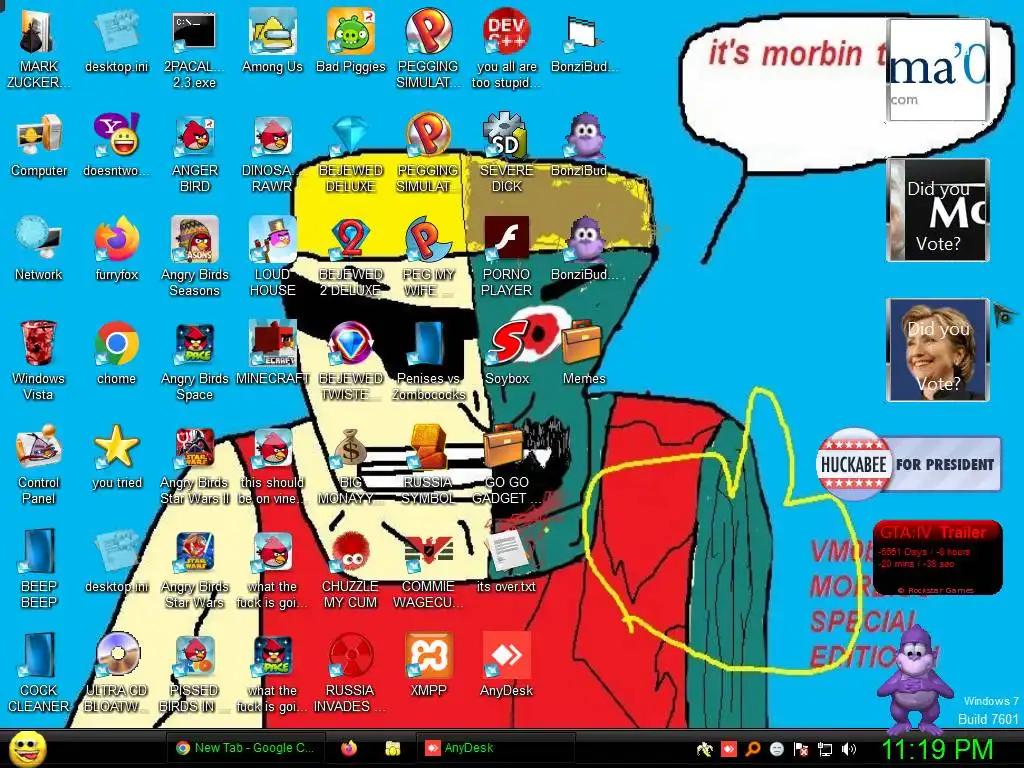
Task: Launch LOUD HOUSE shortcut
Action: pyautogui.click(x=272, y=256)
